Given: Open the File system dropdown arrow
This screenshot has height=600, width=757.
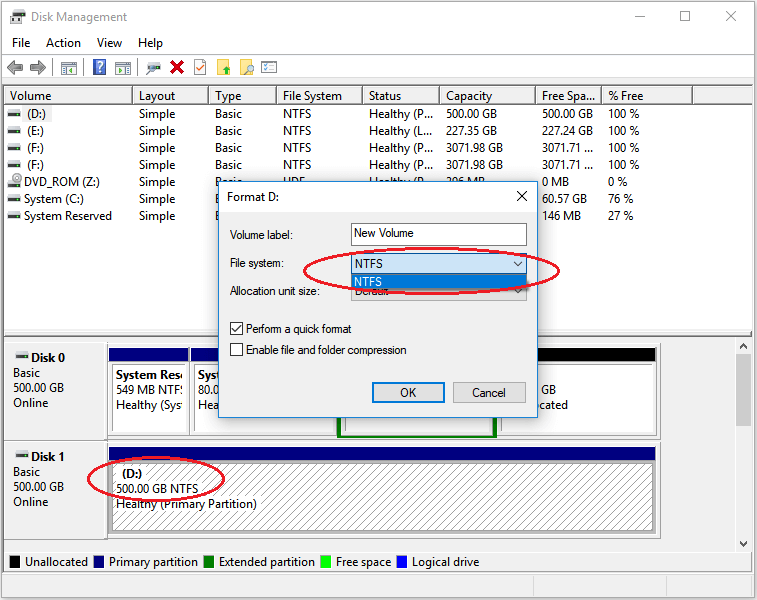Looking at the screenshot, I should pyautogui.click(x=518, y=264).
